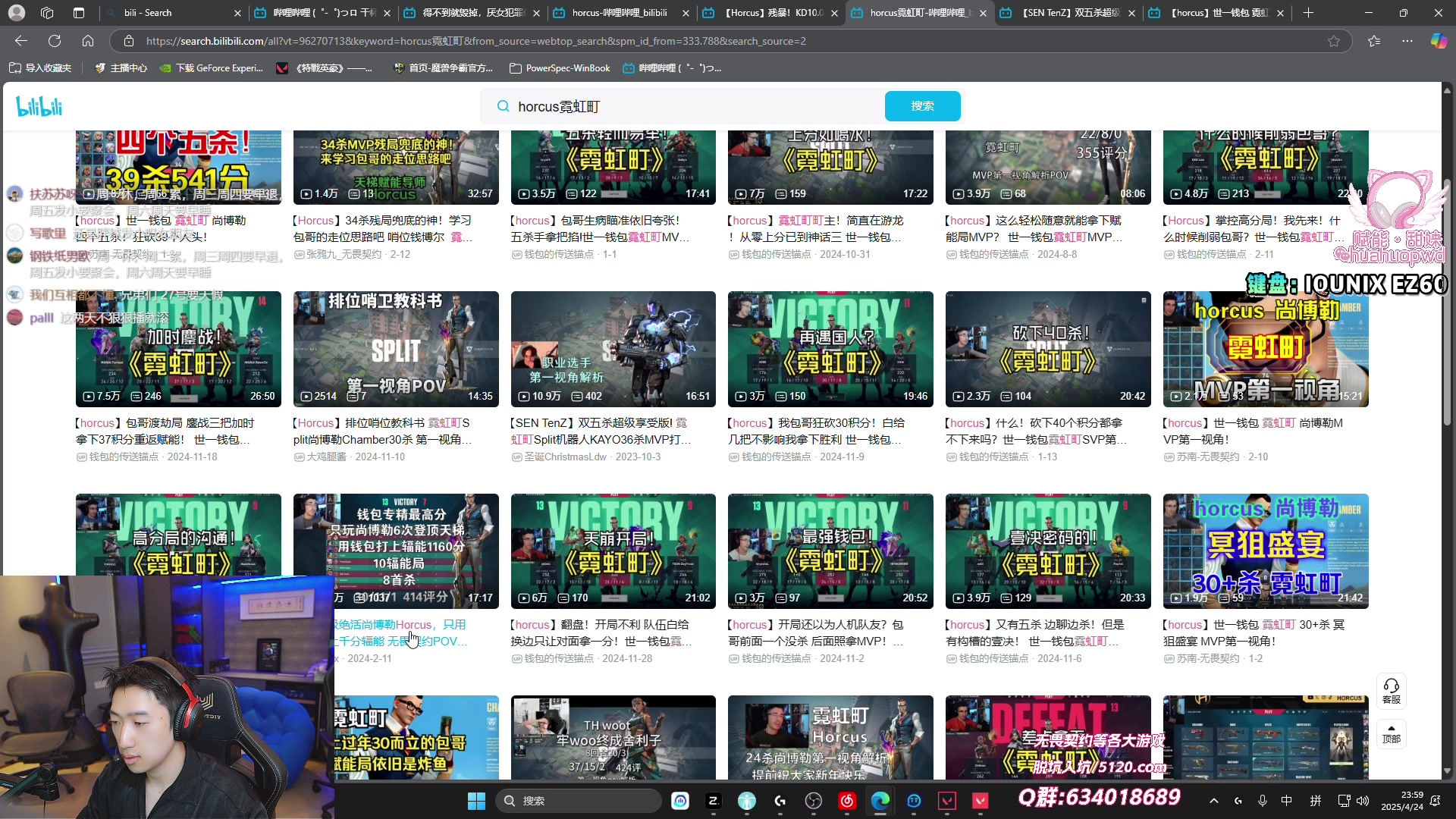Image resolution: width=1456 pixels, height=819 pixels.
Task: Open the 20:42 '砍下40杀' thumbnail
Action: [1048, 349]
